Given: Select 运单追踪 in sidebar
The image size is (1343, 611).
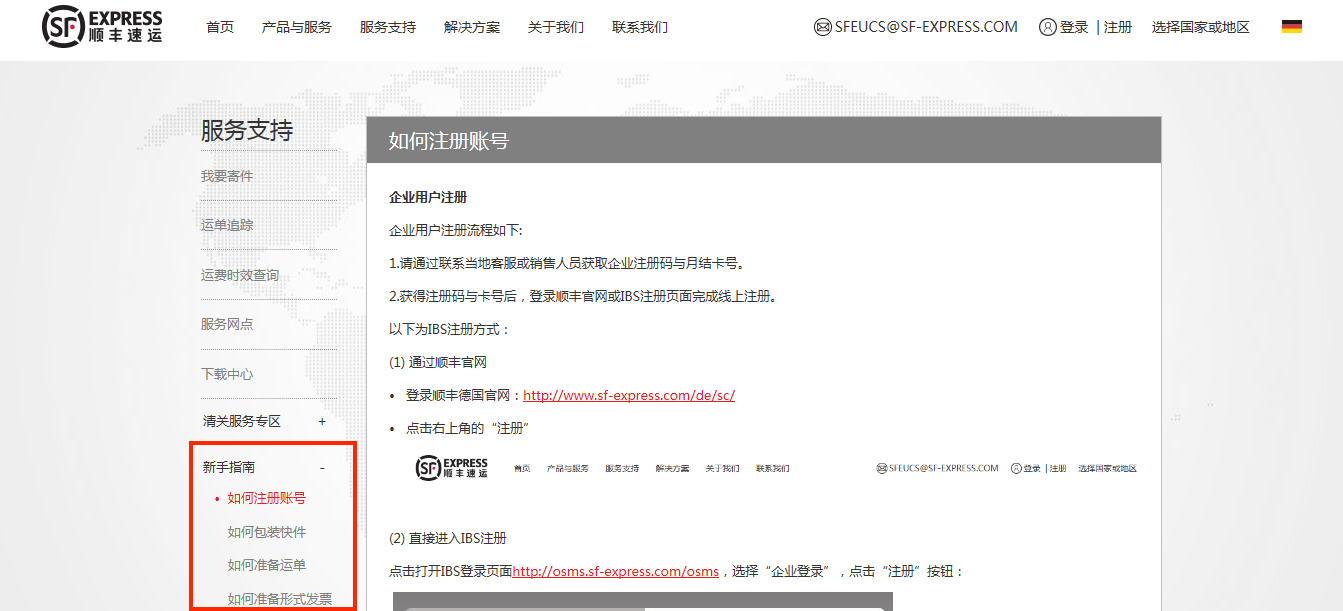Looking at the screenshot, I should point(227,225).
